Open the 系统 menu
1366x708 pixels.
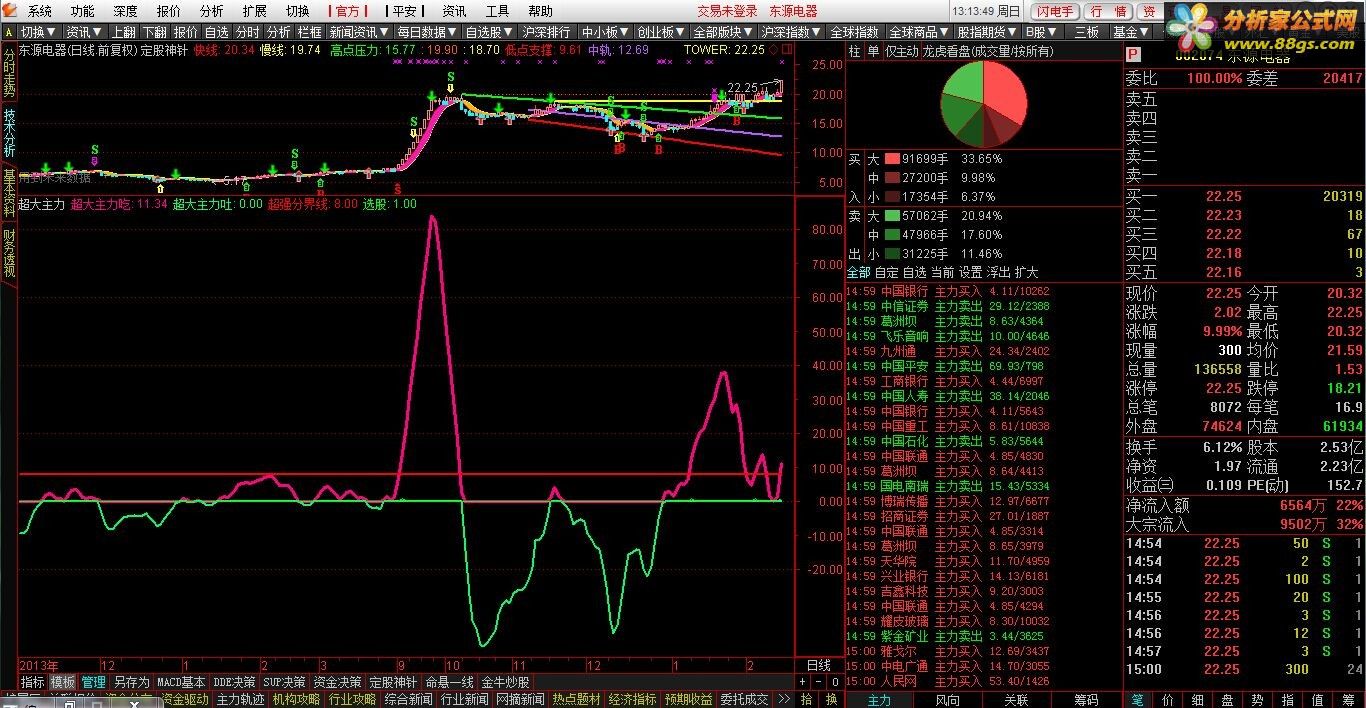pos(40,11)
